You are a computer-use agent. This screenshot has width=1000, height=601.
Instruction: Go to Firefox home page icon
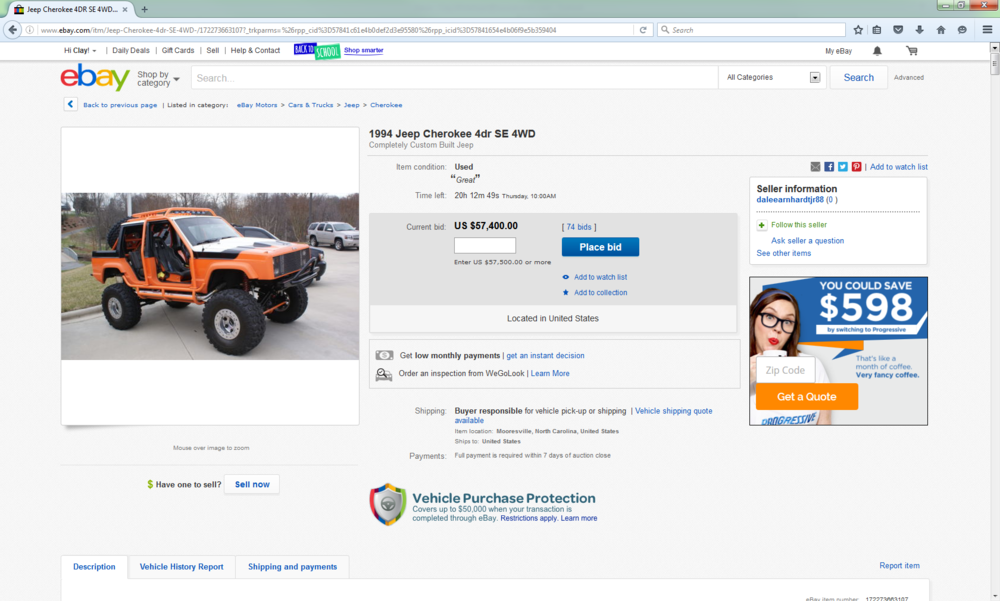tap(941, 30)
